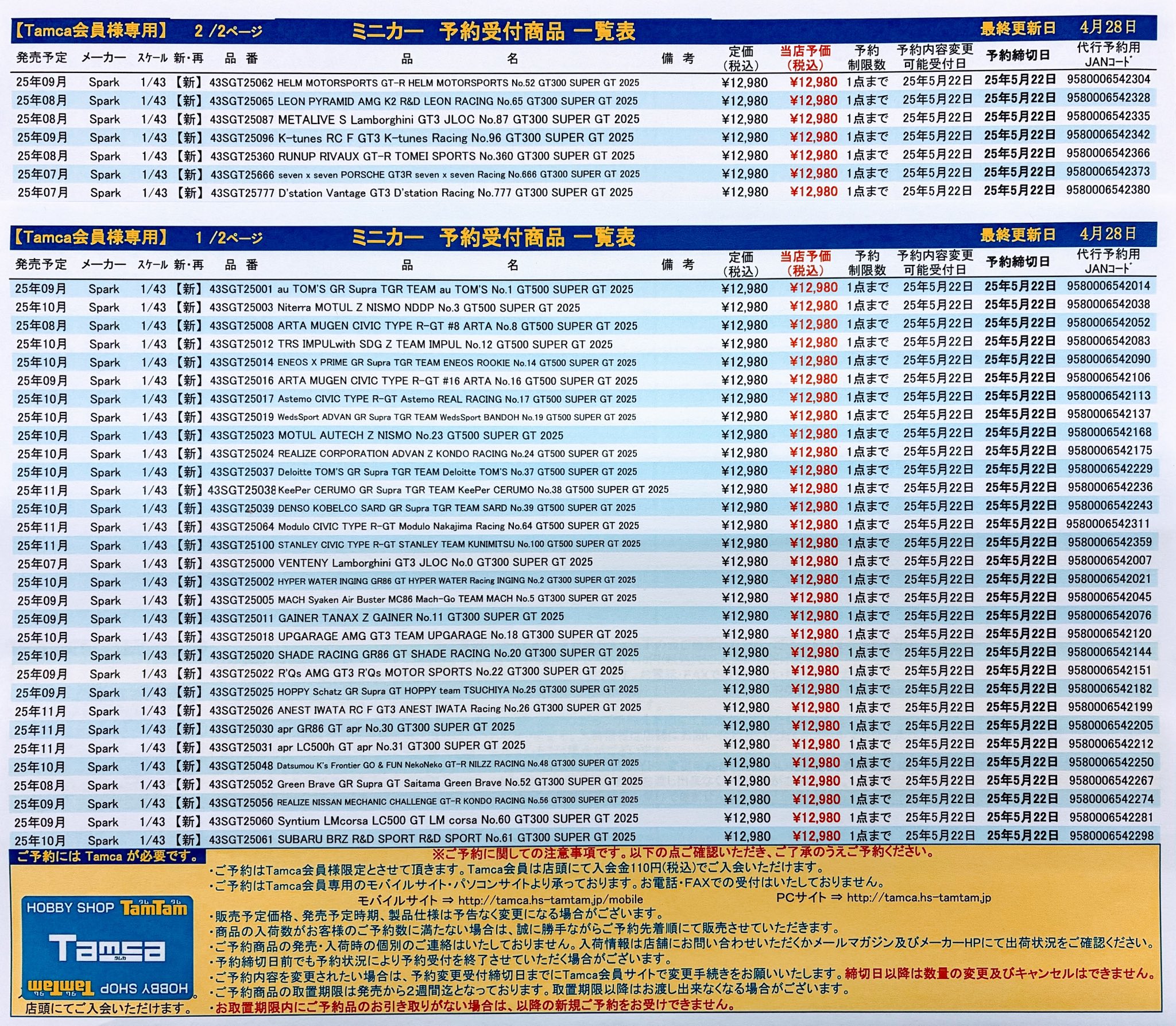Click the HOPPY Schatz GR Supra GT No.25 name
Screen dimensions: 1176x1026
click(458, 690)
